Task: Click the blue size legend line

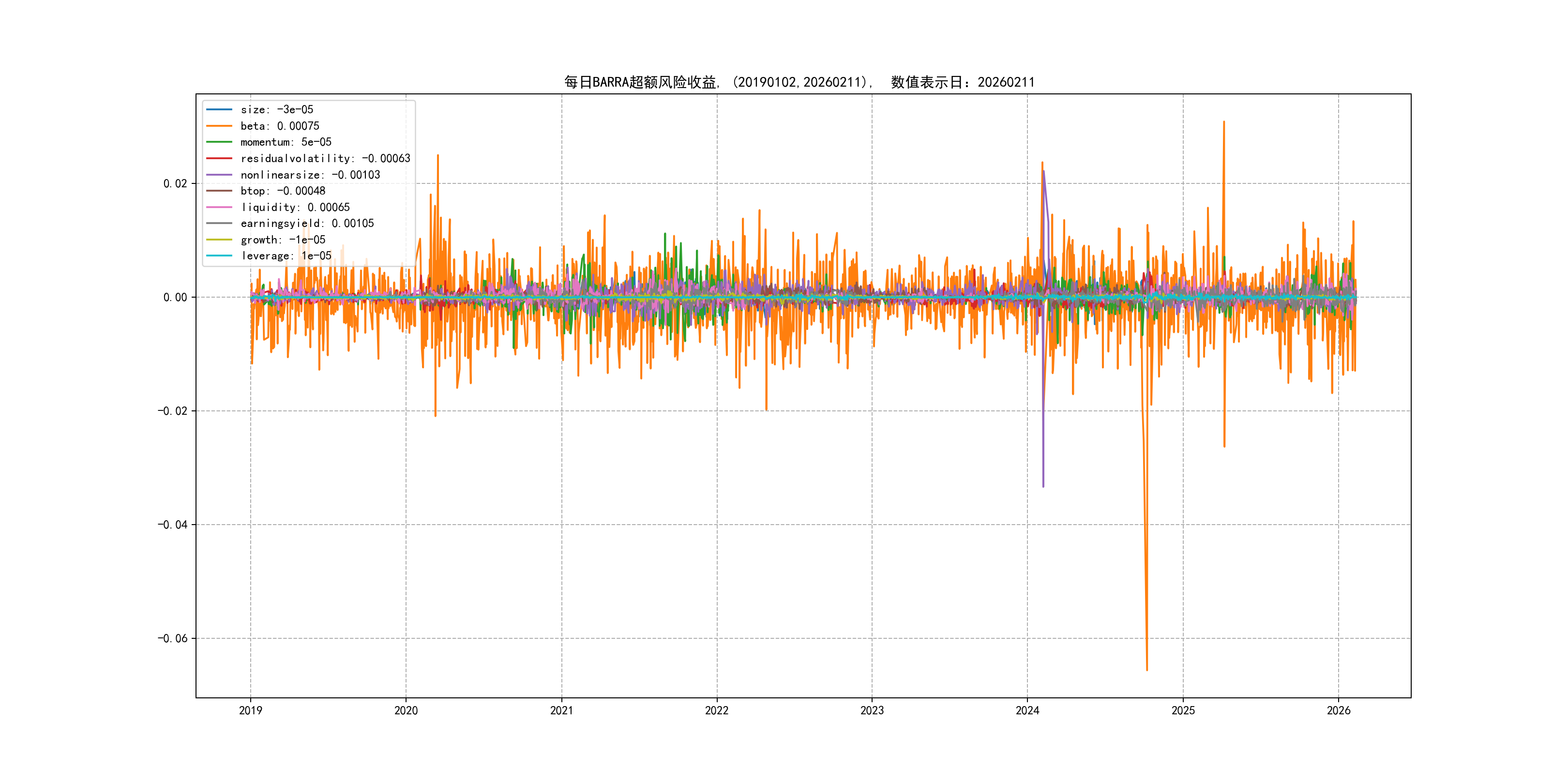Action: [x=219, y=109]
